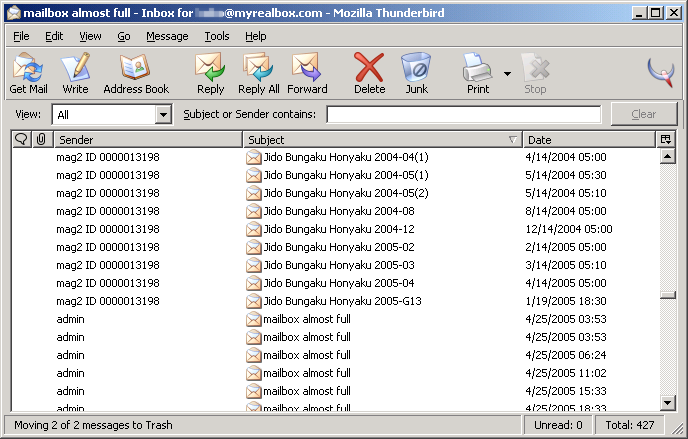Open a new message with Write
The width and height of the screenshot is (688, 439).
(x=75, y=73)
